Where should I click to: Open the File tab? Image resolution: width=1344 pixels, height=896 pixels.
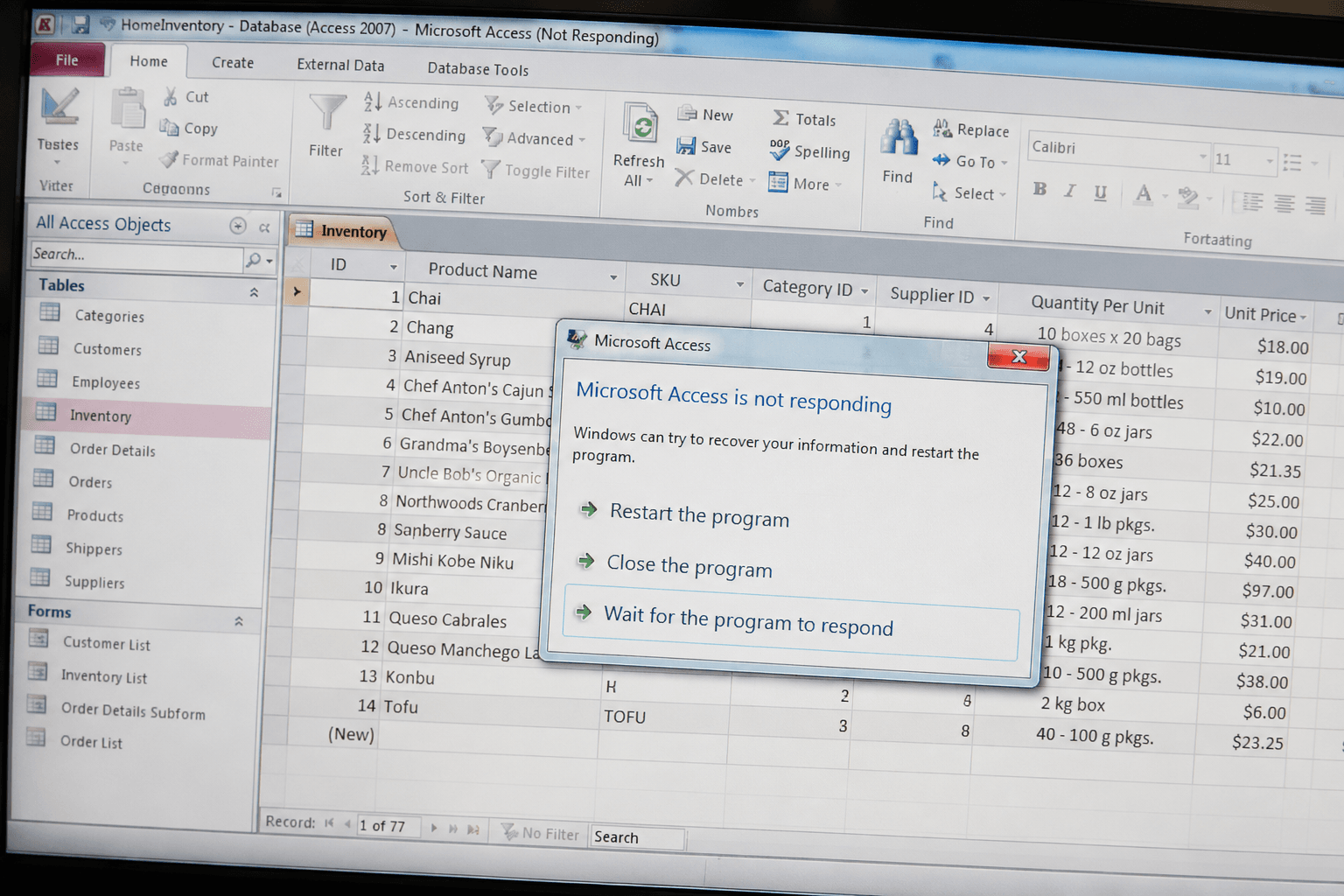coord(67,59)
